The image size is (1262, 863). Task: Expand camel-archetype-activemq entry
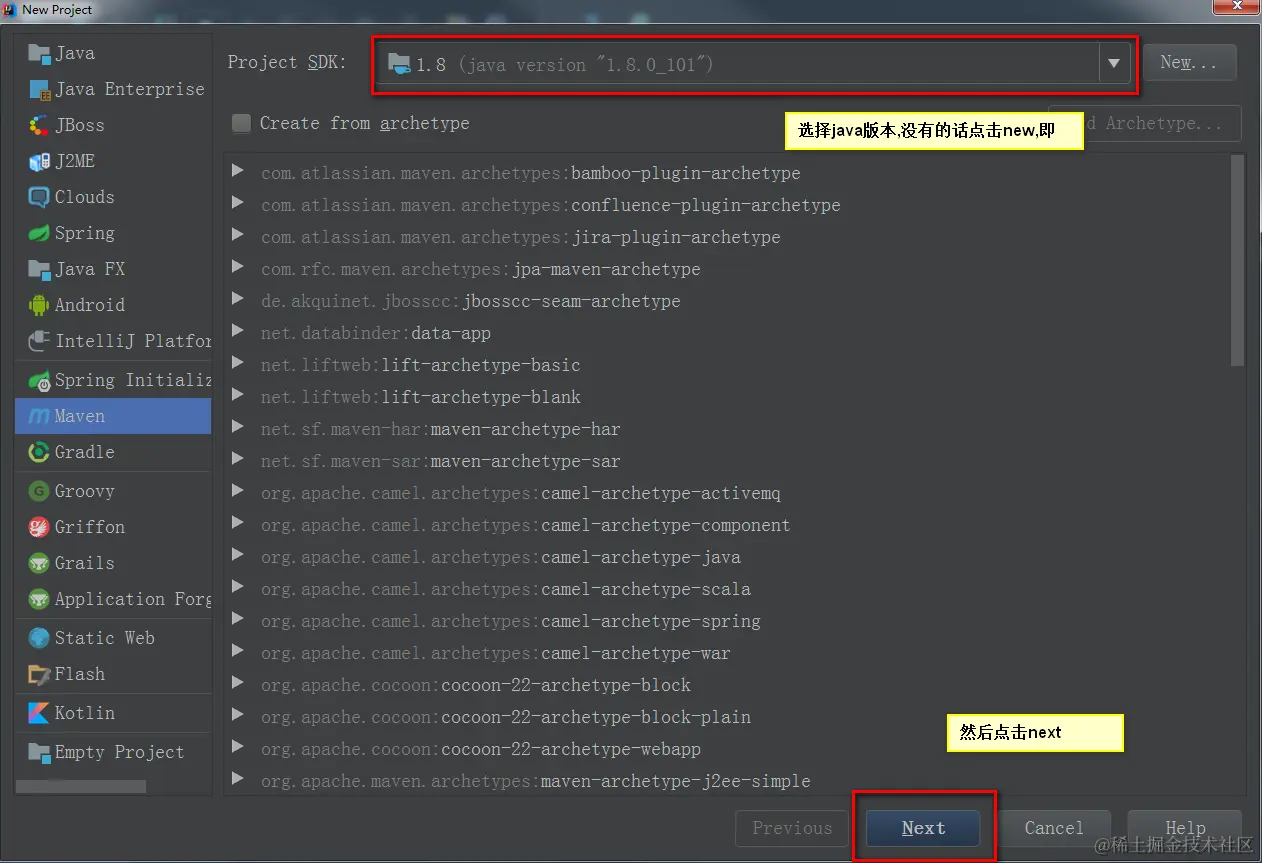point(237,492)
